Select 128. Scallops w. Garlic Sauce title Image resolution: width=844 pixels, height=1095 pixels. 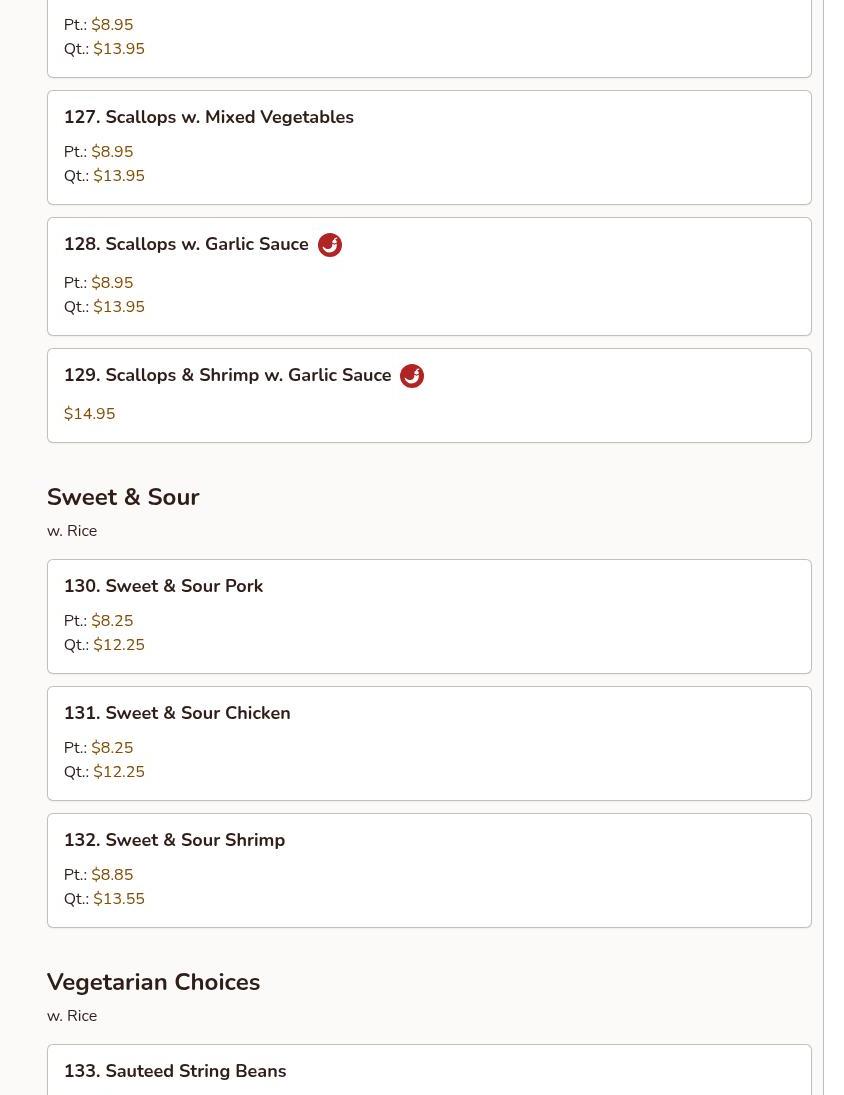(186, 244)
